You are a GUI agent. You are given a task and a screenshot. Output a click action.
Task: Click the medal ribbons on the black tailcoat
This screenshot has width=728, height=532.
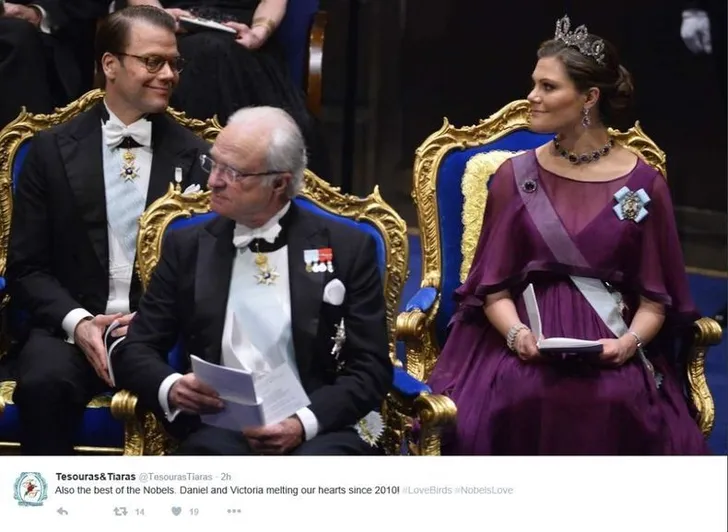(318, 260)
